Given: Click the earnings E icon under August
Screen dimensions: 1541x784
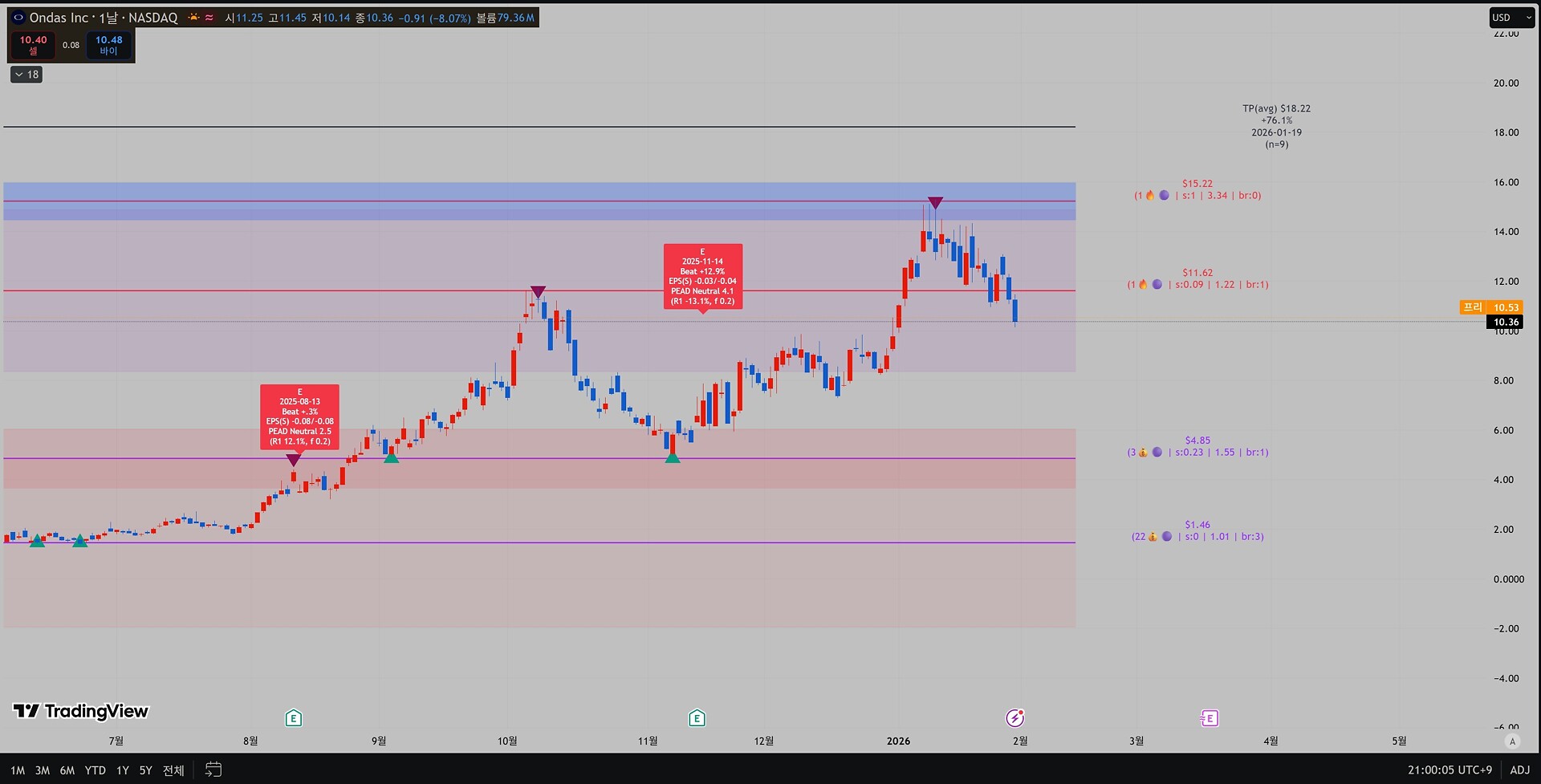Looking at the screenshot, I should tap(294, 718).
